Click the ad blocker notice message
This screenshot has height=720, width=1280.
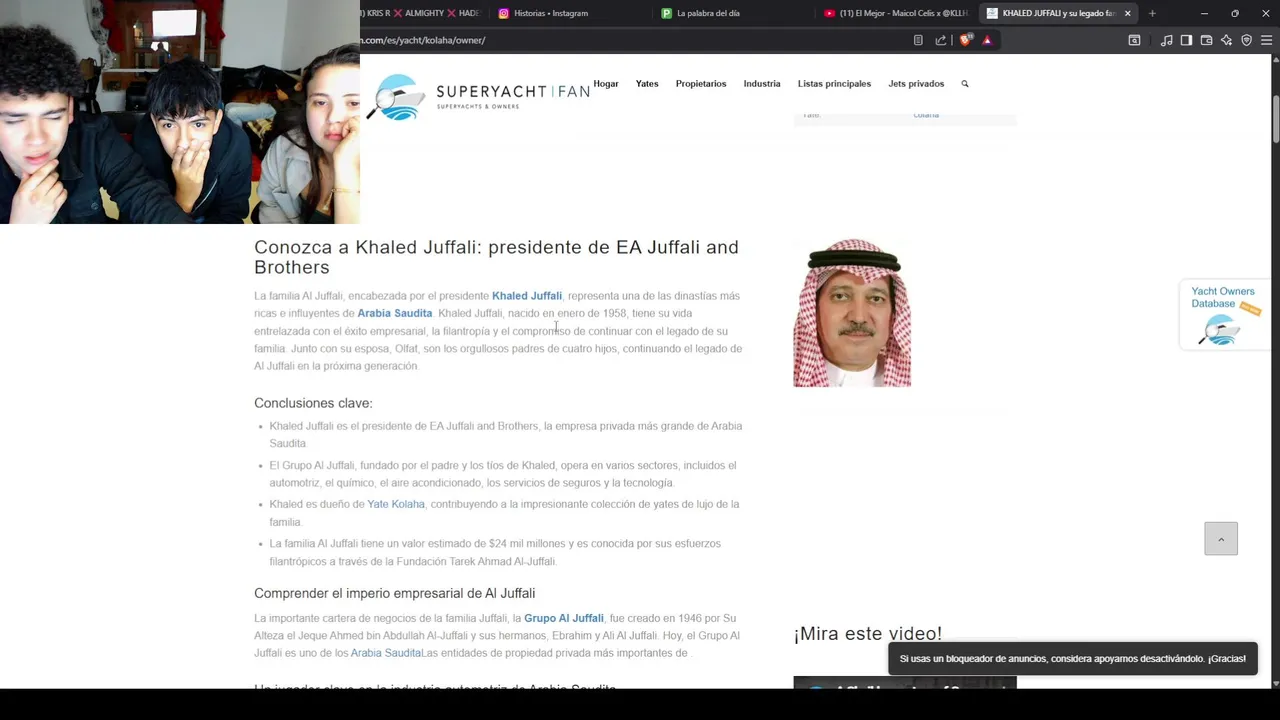tap(1073, 659)
